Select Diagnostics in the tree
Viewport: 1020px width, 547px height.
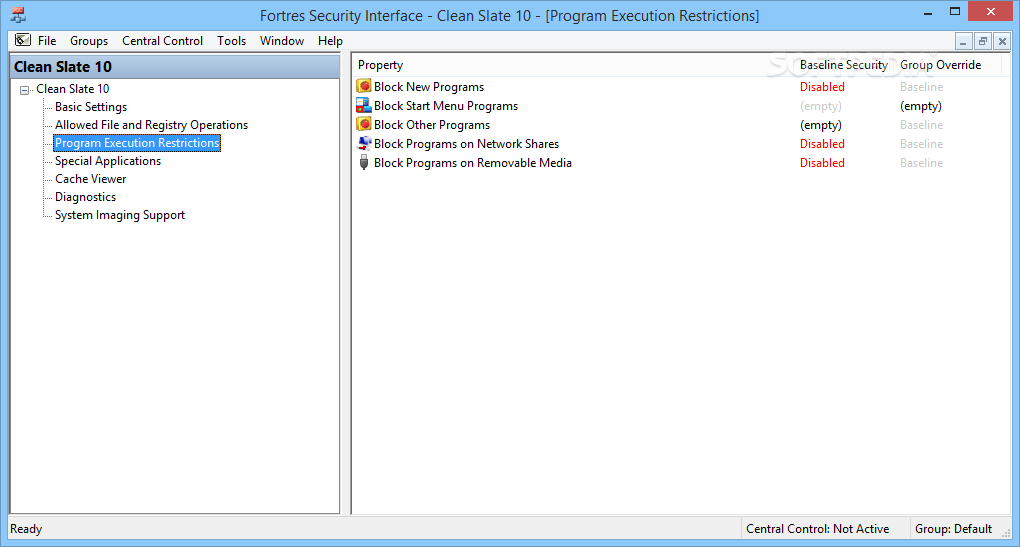(85, 197)
